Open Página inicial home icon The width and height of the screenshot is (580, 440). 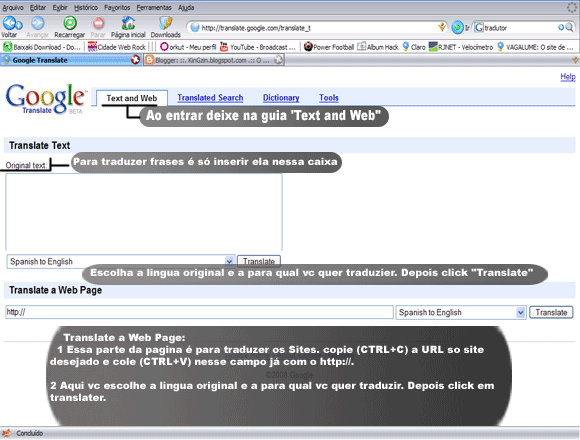(x=128, y=23)
